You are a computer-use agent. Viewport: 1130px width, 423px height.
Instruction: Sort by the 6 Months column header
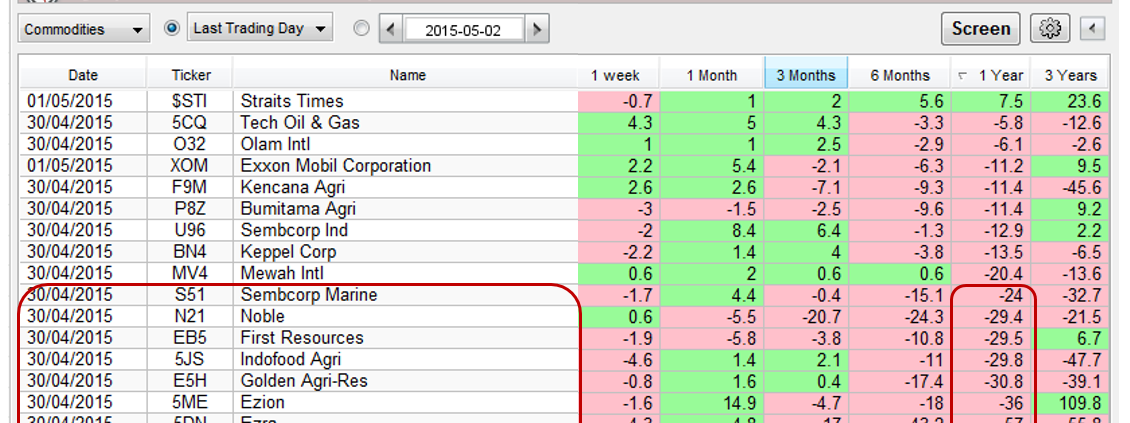click(899, 75)
